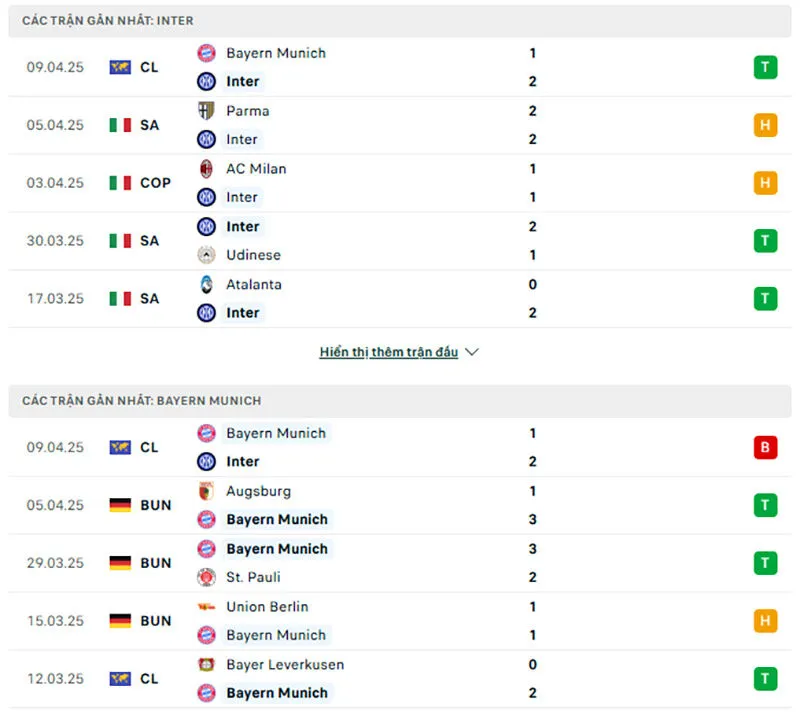Screen dimensions: 800x719
Task: Click the Bayer Leverkusen club crest icon
Action: click(206, 665)
